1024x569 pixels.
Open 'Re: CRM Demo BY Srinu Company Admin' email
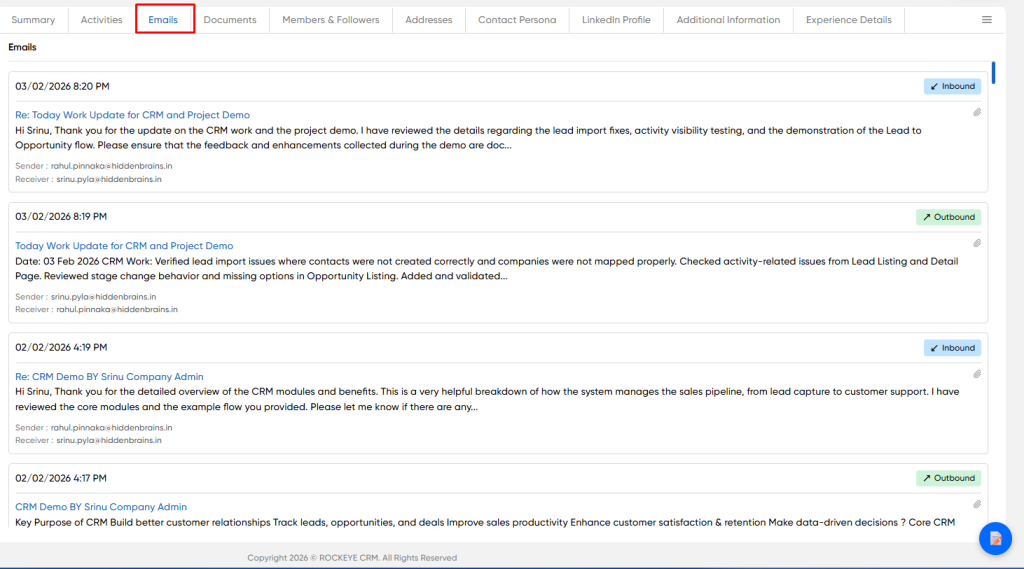coord(109,377)
